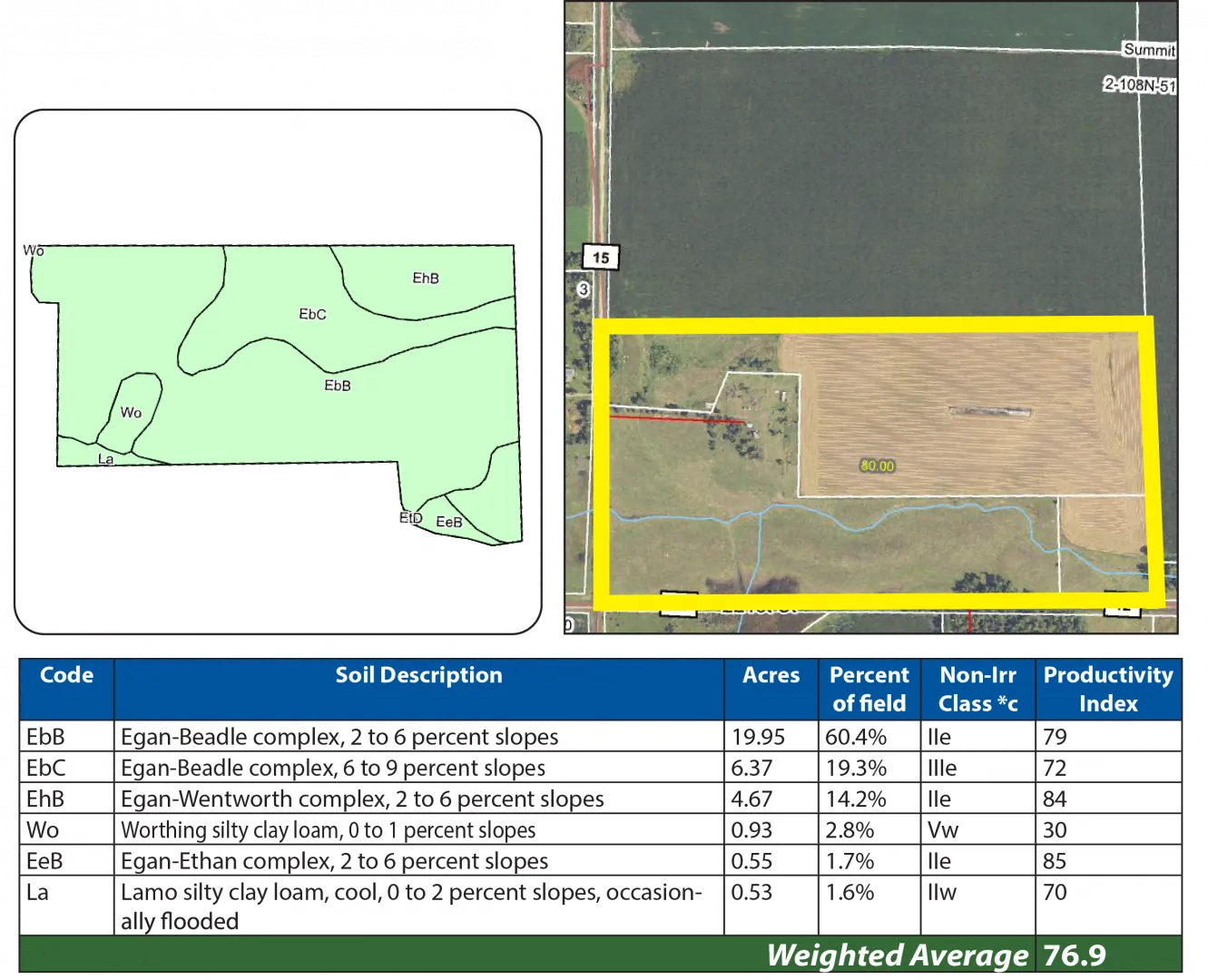Select the EhB soil zone label
This screenshot has height=980, width=1208.
[x=426, y=279]
